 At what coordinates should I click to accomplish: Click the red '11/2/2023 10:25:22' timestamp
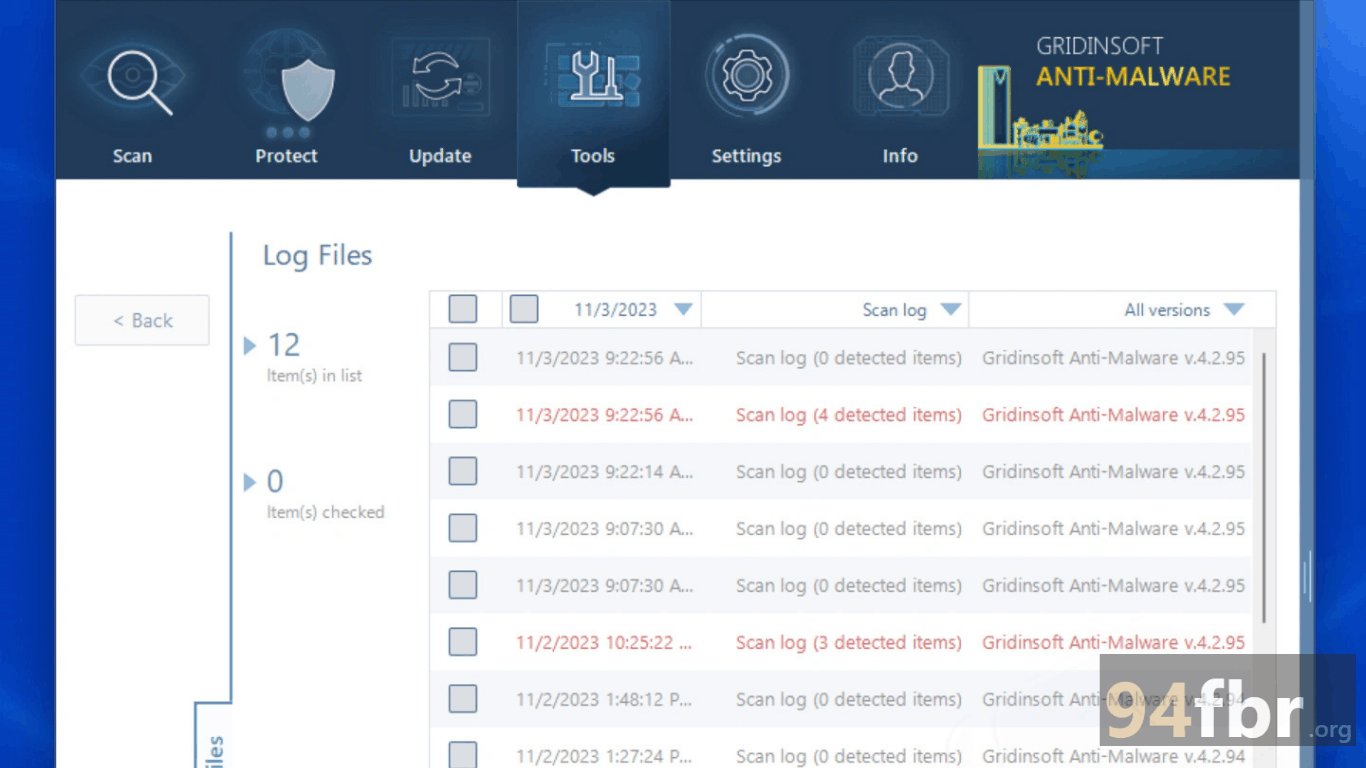click(605, 643)
